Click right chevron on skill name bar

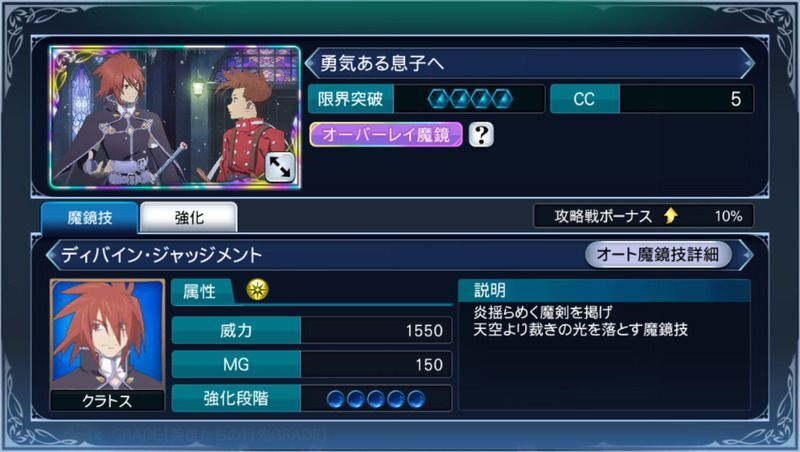[x=746, y=254]
